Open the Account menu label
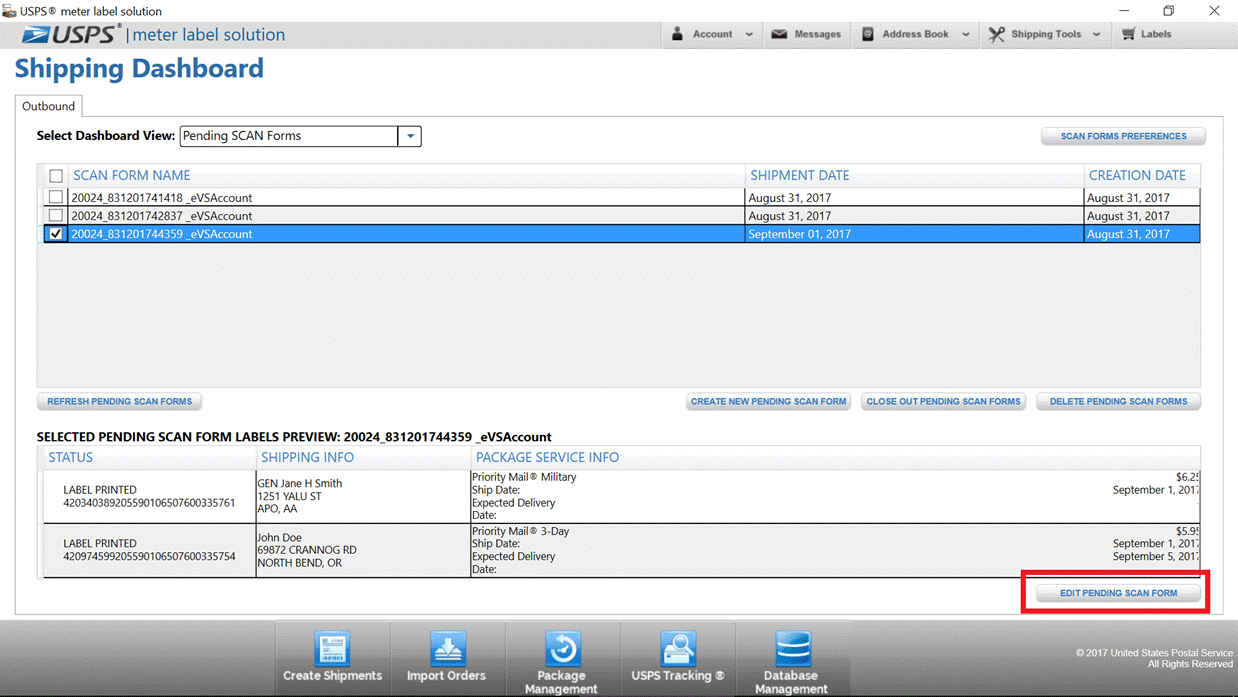 [713, 34]
